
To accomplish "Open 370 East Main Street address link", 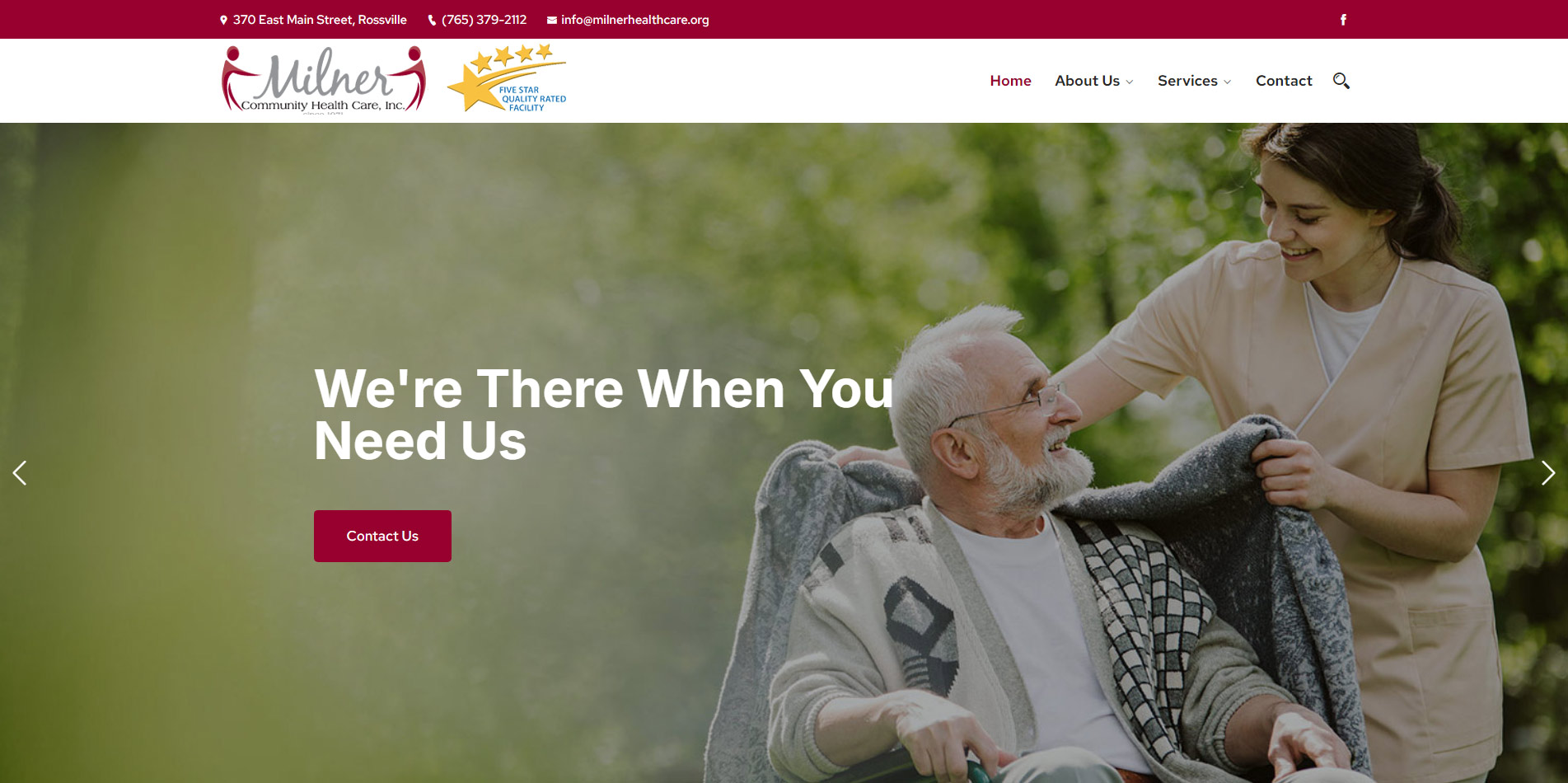I will click(320, 20).
